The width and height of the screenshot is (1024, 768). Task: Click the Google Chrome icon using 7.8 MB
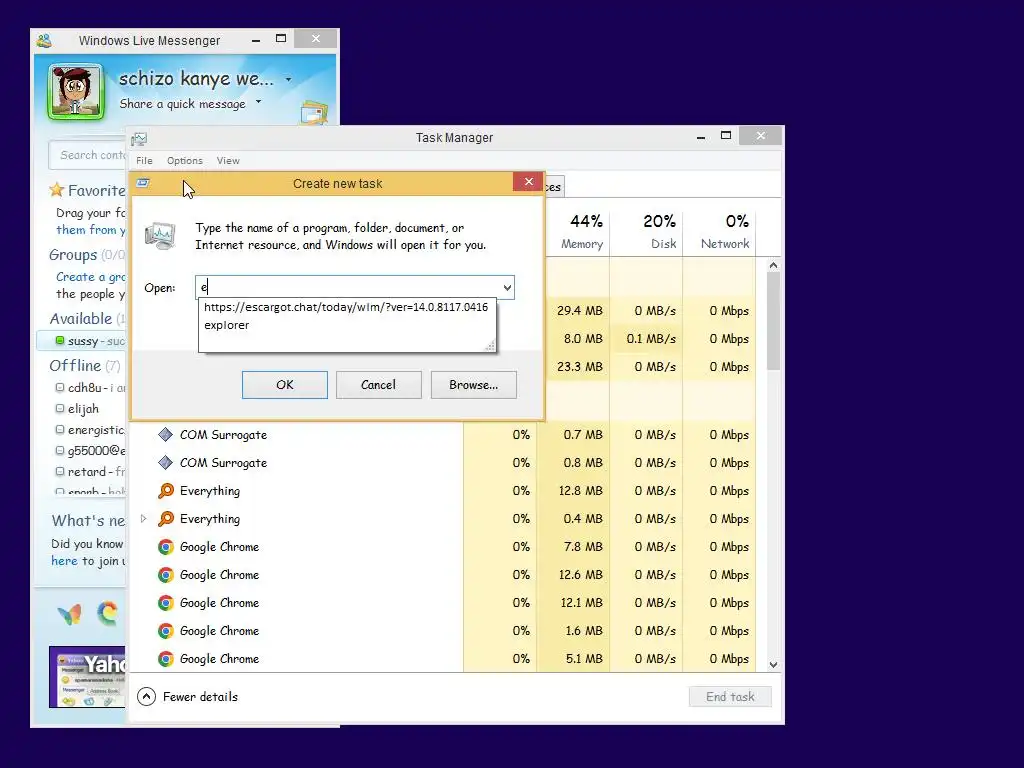[x=166, y=547]
